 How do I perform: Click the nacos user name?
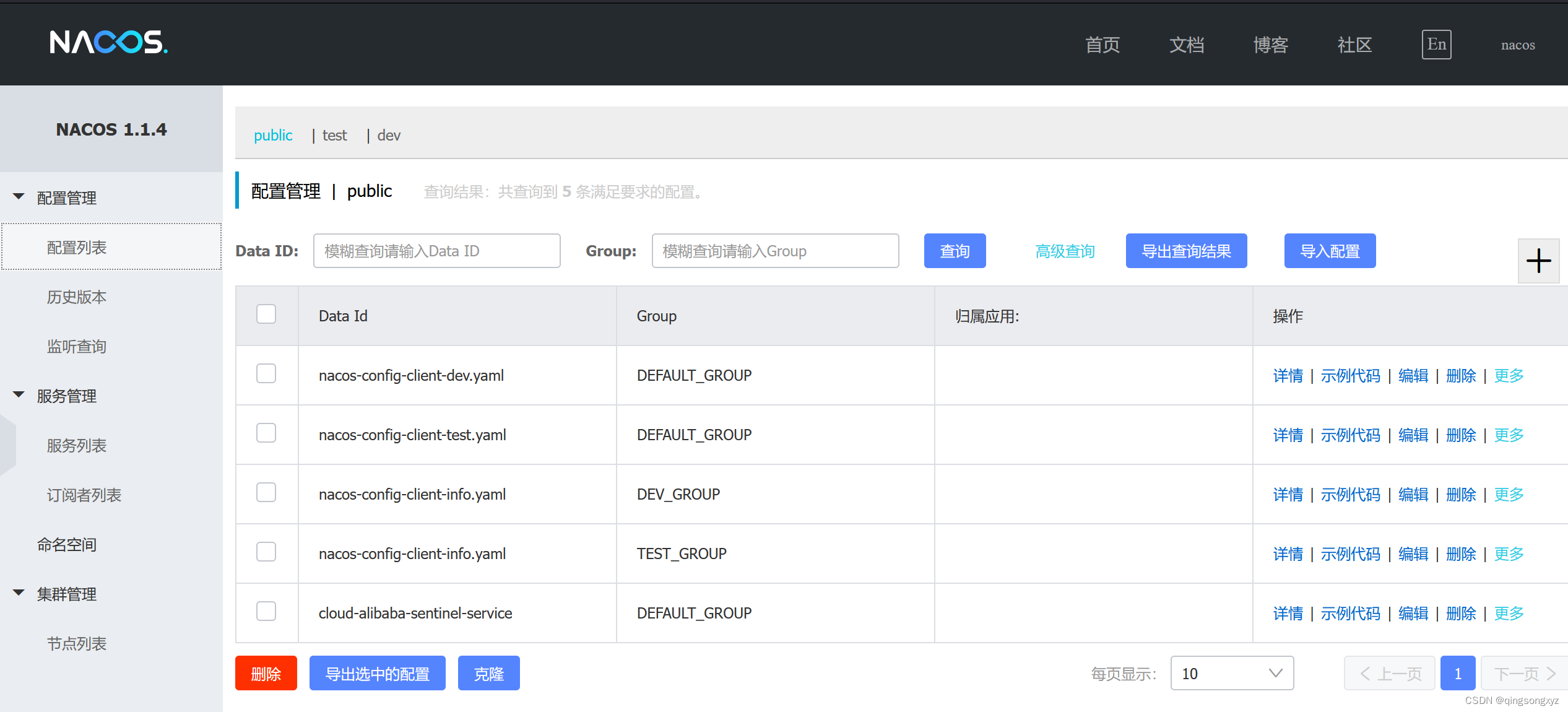pyautogui.click(x=1518, y=45)
